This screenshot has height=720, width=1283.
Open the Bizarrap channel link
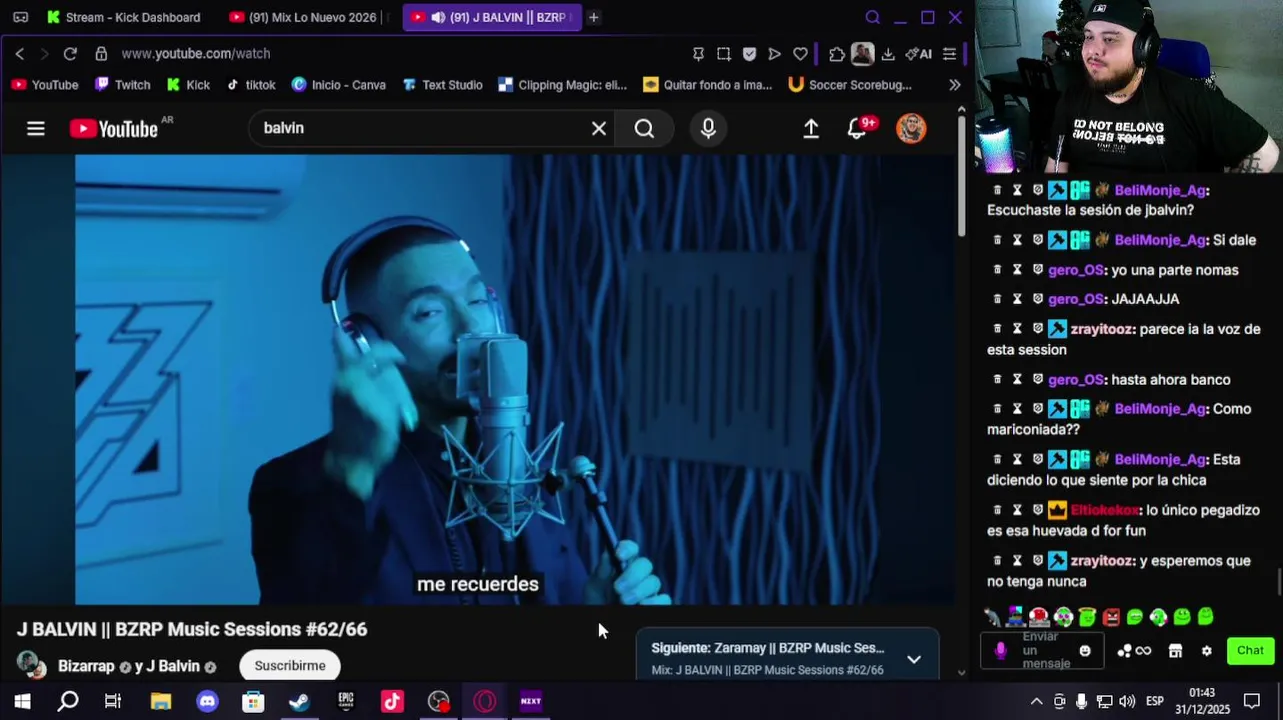[86, 666]
